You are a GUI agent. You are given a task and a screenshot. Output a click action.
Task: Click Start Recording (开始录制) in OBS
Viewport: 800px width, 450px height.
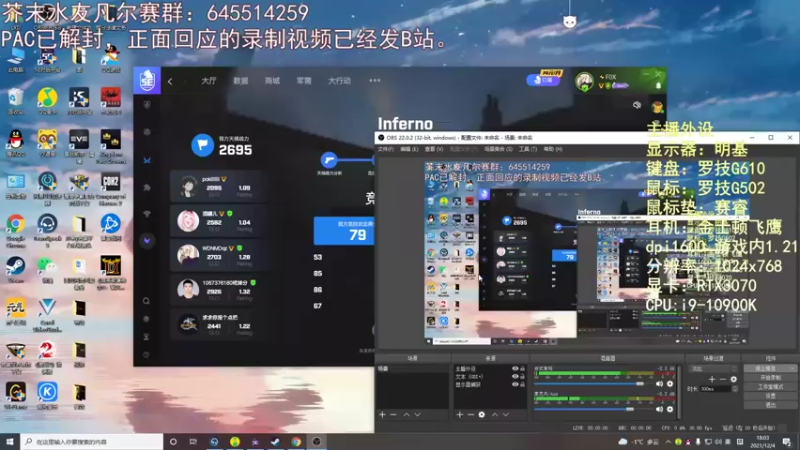pyautogui.click(x=770, y=378)
